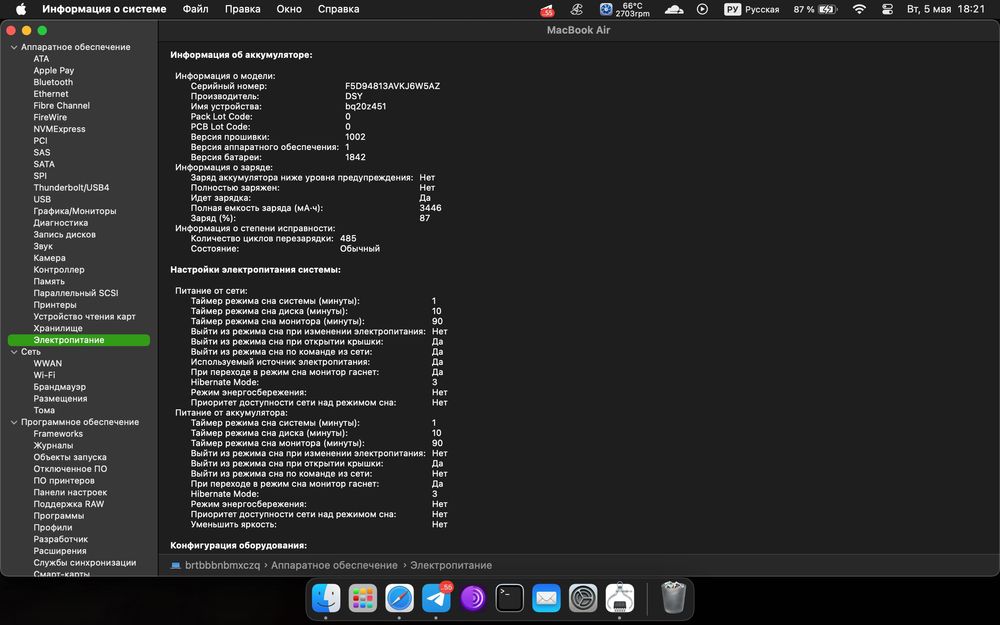Click the battery 87 % indicator
1000x625 pixels.
pyautogui.click(x=814, y=9)
